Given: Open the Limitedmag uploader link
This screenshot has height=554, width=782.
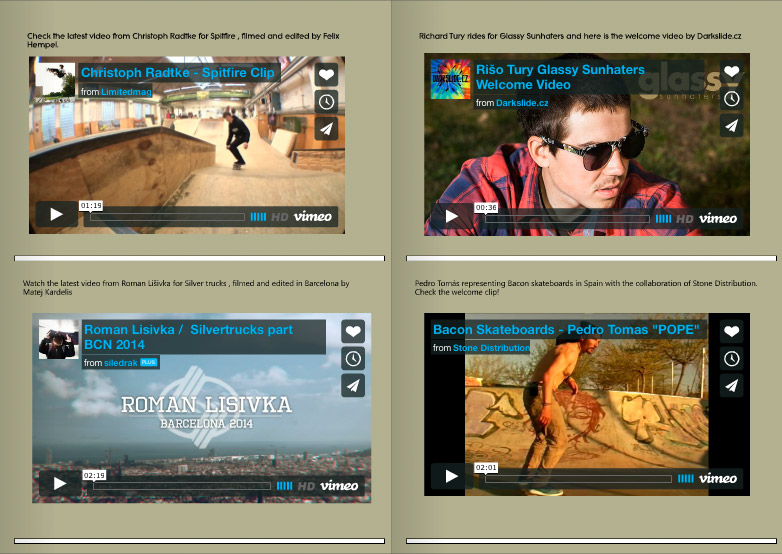Looking at the screenshot, I should 131,92.
